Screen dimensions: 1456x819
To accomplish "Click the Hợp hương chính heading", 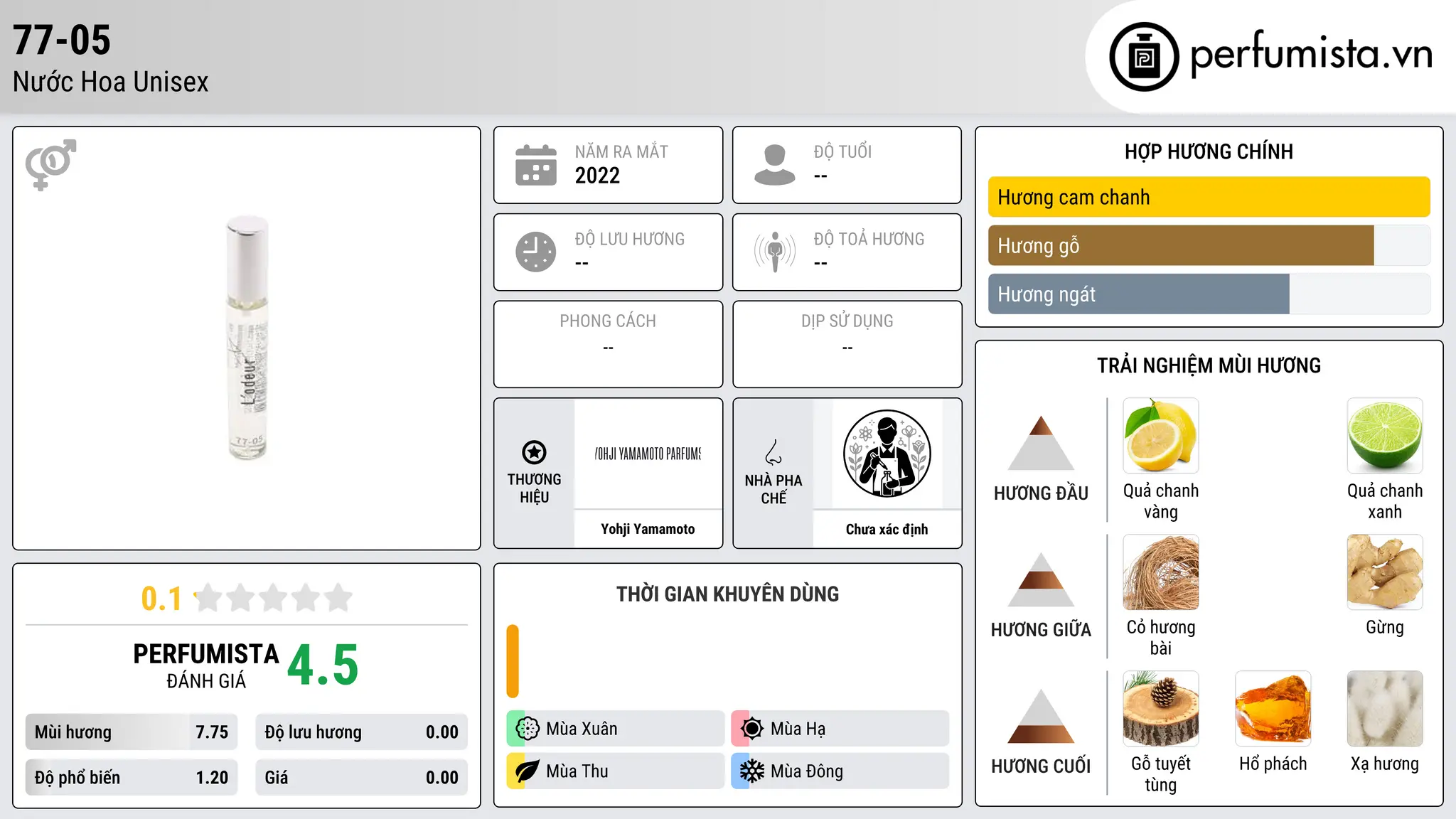I will pos(1209,151).
